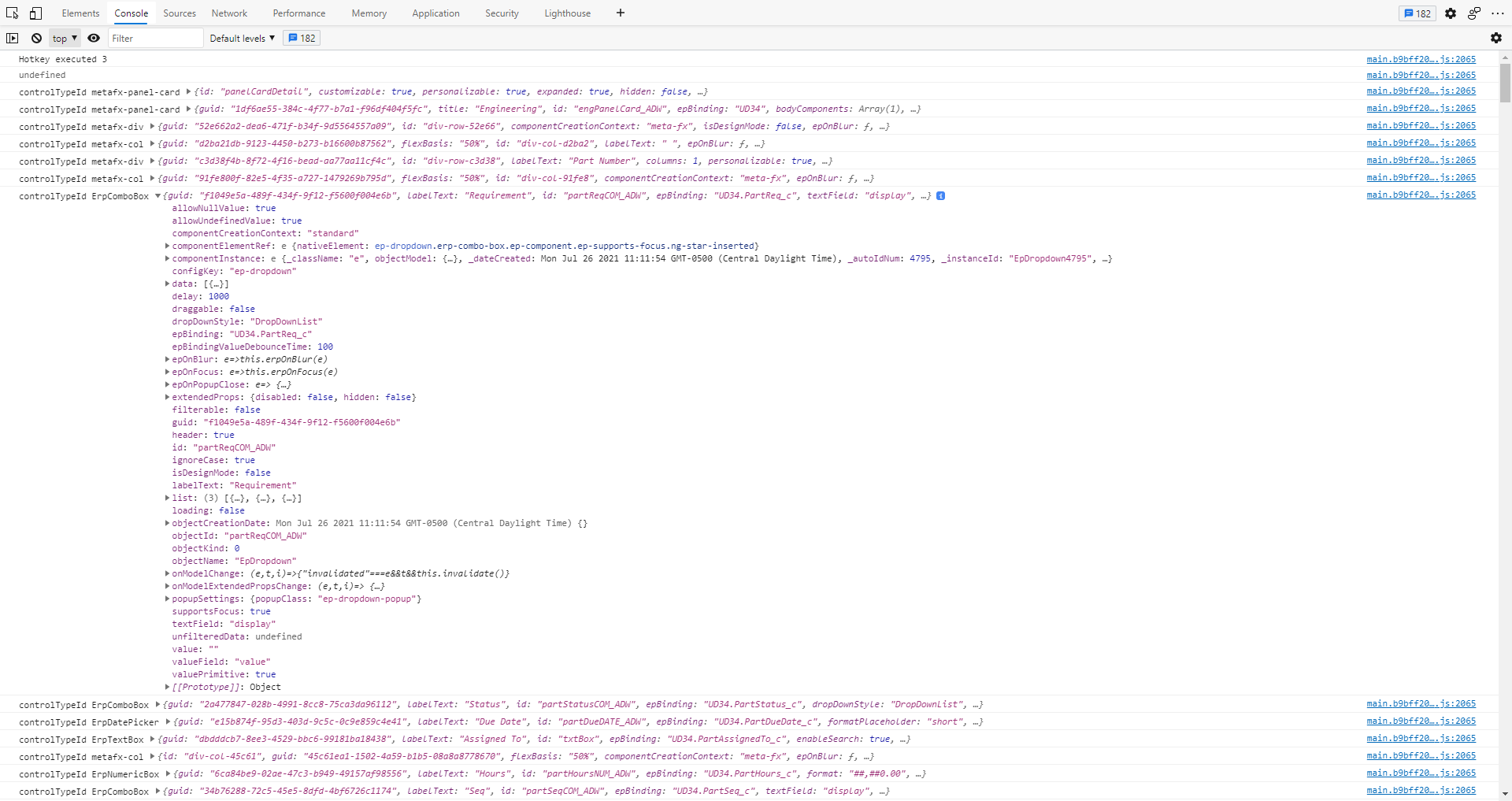Switch to the Memory tab
Image resolution: width=1512 pixels, height=801 pixels.
pos(369,13)
